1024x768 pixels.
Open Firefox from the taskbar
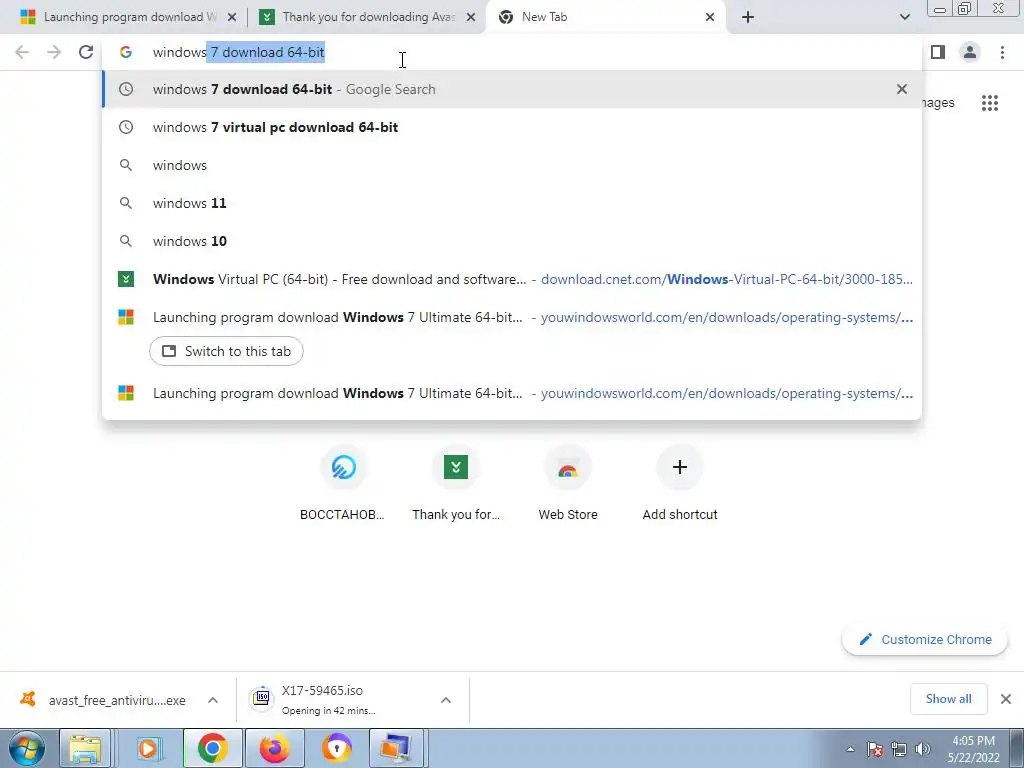coord(274,748)
